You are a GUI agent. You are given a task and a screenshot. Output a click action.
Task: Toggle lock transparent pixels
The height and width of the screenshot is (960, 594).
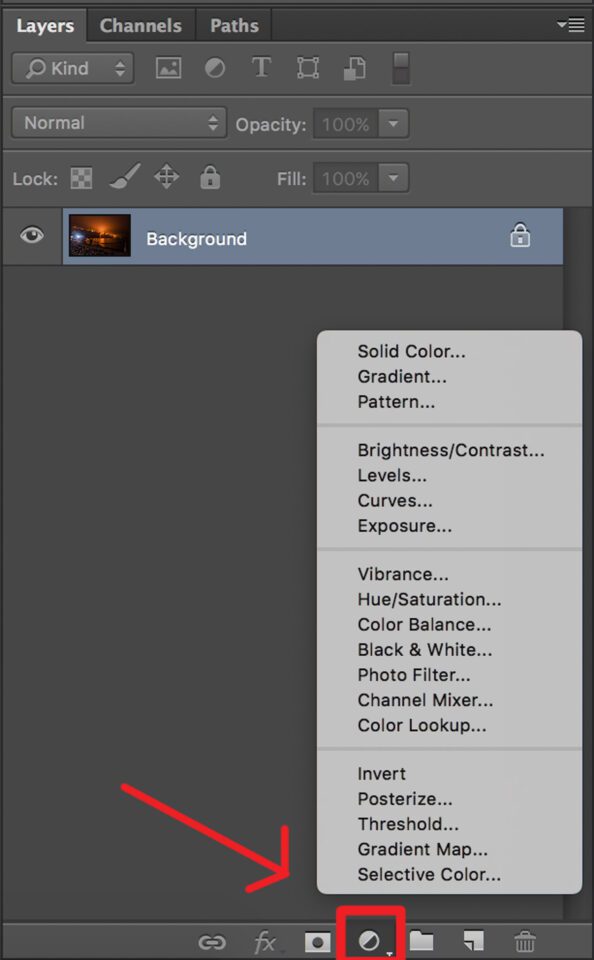[81, 178]
